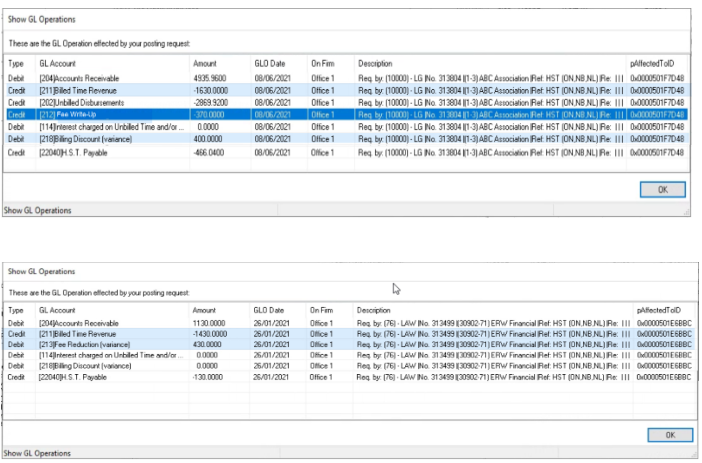Select [202]Unbilled Disbursements row
This screenshot has width=702, height=463.
point(346,103)
